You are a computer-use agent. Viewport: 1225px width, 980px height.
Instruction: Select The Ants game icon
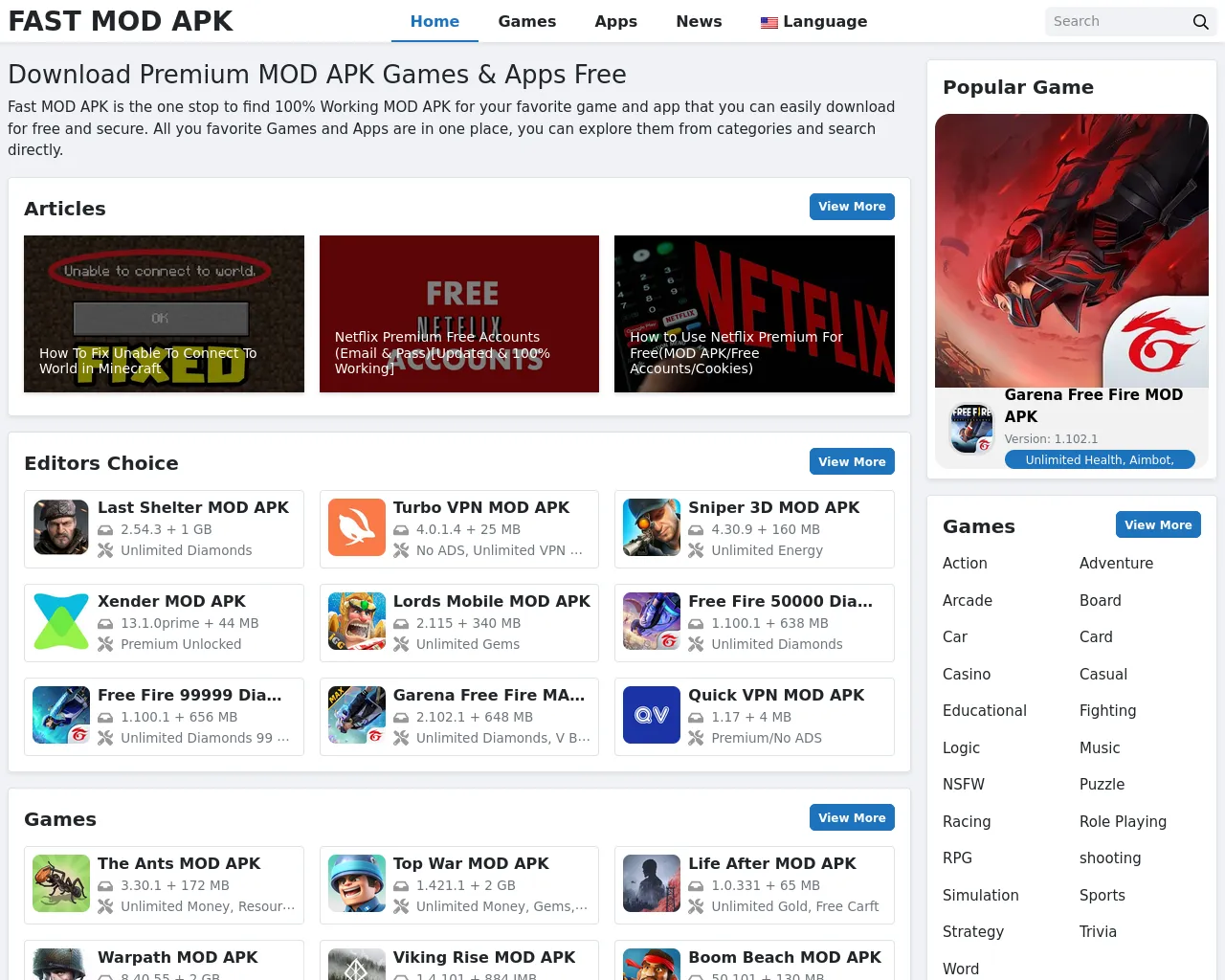click(x=61, y=883)
